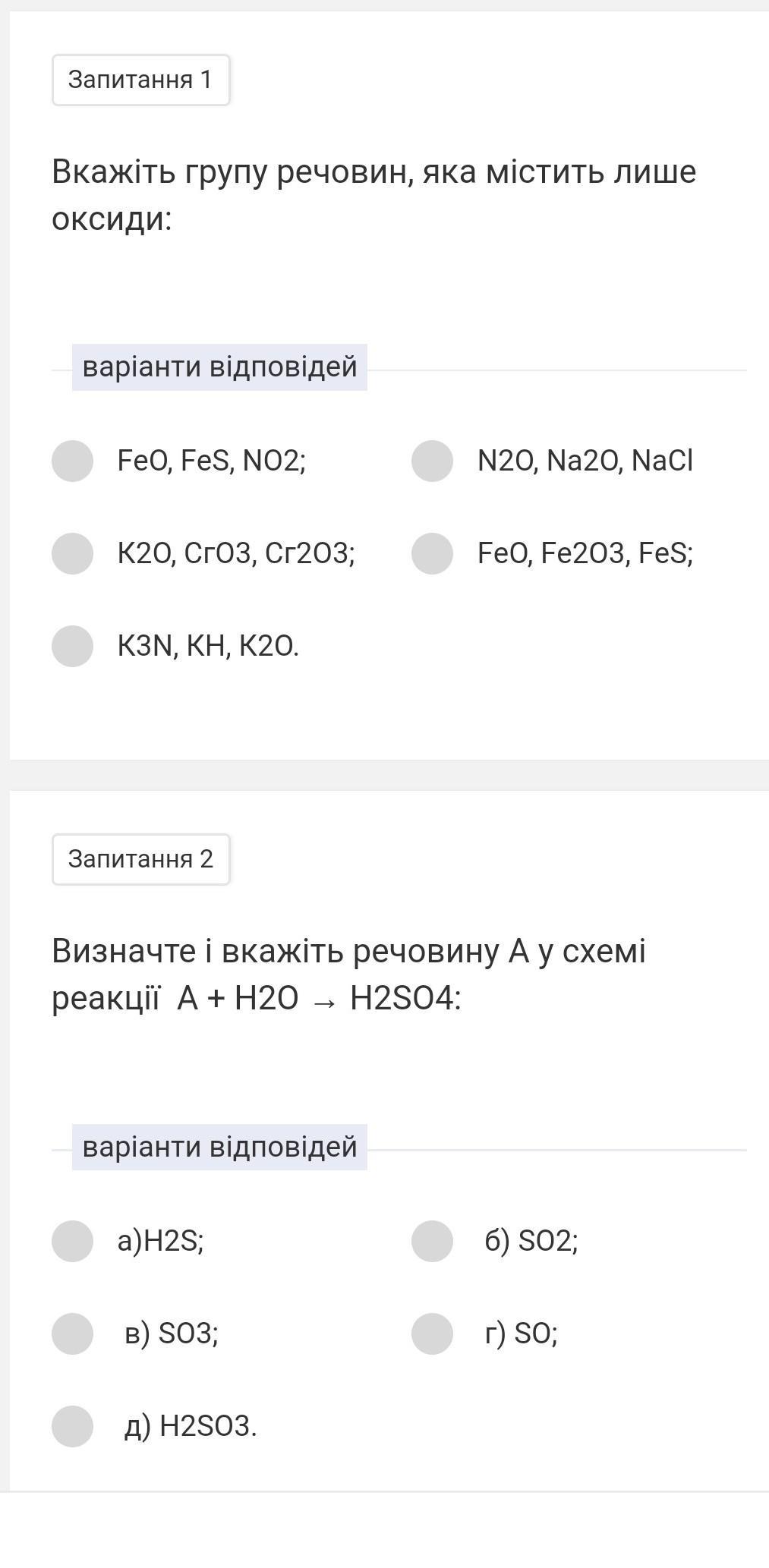The image size is (769, 1568).
Task: Pick answer в) SO3
Action: coord(73,1333)
